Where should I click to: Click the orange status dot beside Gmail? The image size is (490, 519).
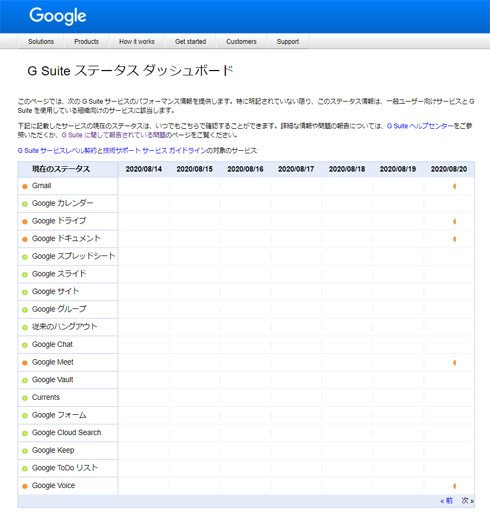click(25, 186)
